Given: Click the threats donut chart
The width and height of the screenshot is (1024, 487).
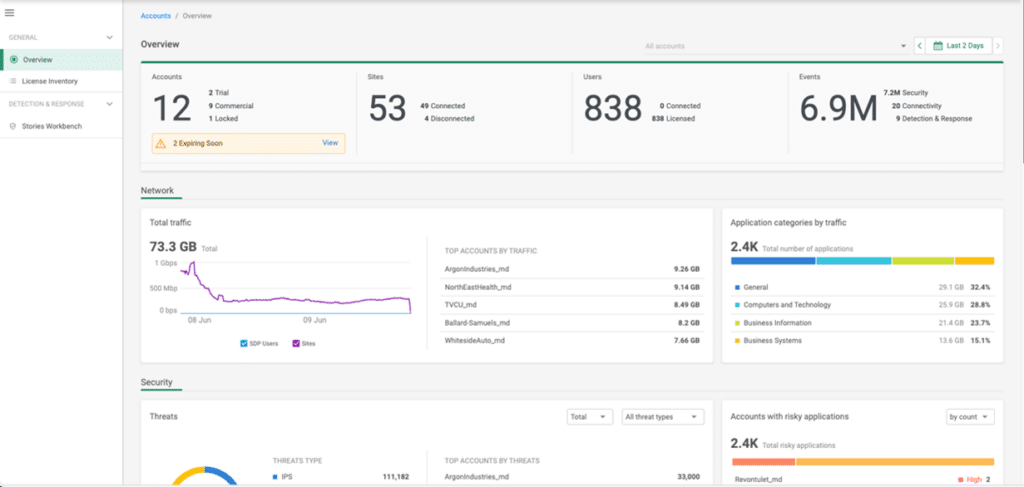Looking at the screenshot, I should point(204,476).
